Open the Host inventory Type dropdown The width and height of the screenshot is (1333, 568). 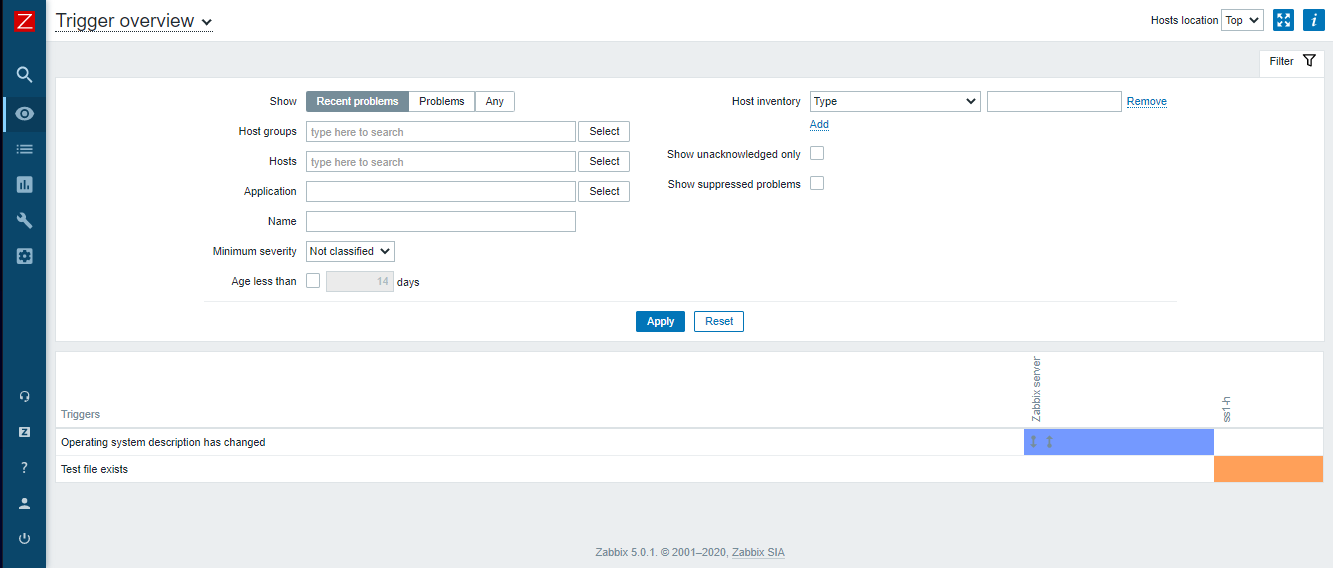895,101
